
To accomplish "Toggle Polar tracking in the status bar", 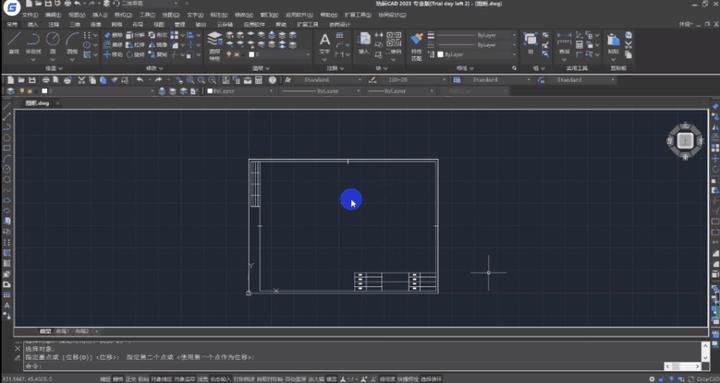I will pyautogui.click(x=143, y=379).
